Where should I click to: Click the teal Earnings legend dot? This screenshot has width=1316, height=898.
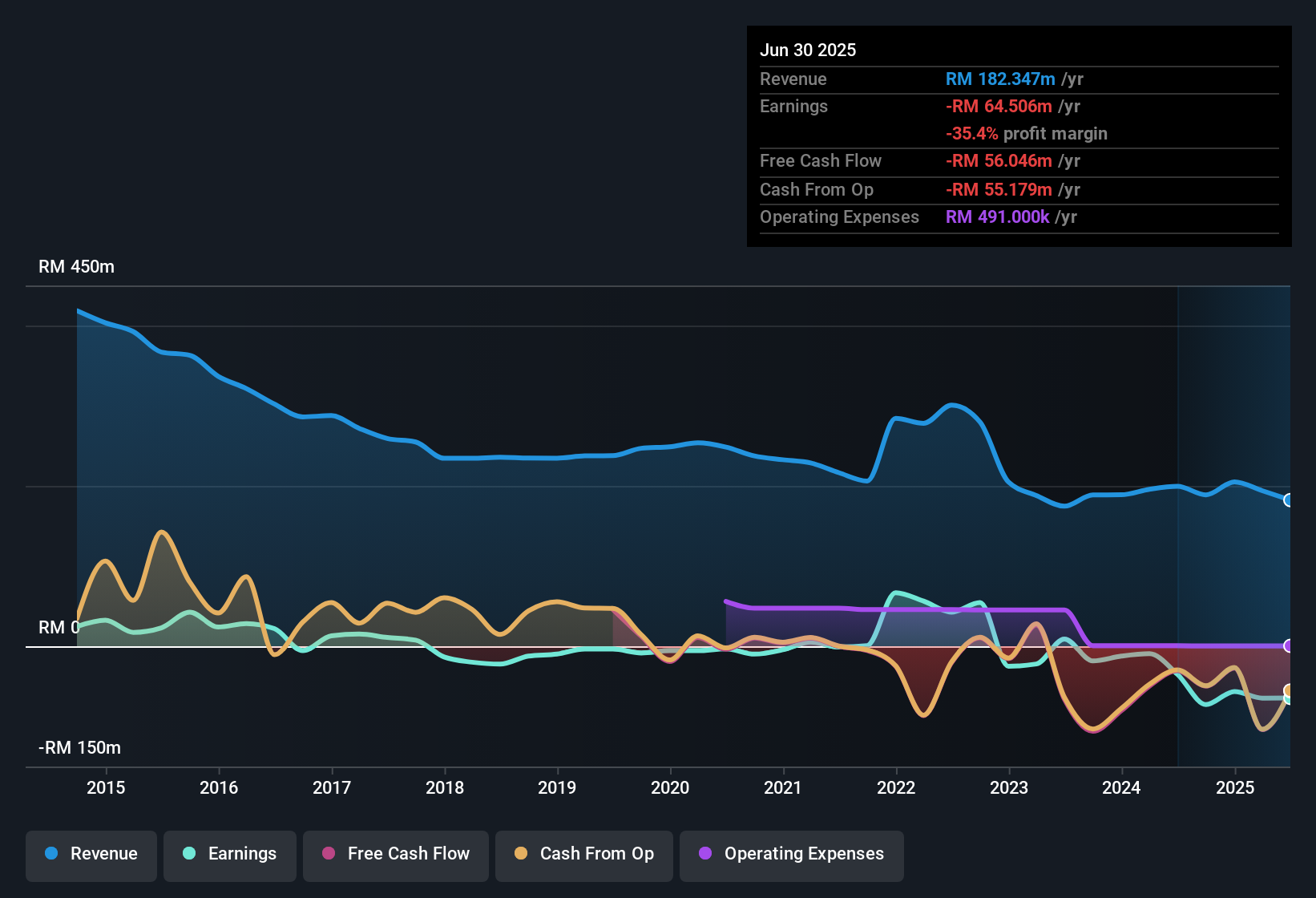point(189,854)
